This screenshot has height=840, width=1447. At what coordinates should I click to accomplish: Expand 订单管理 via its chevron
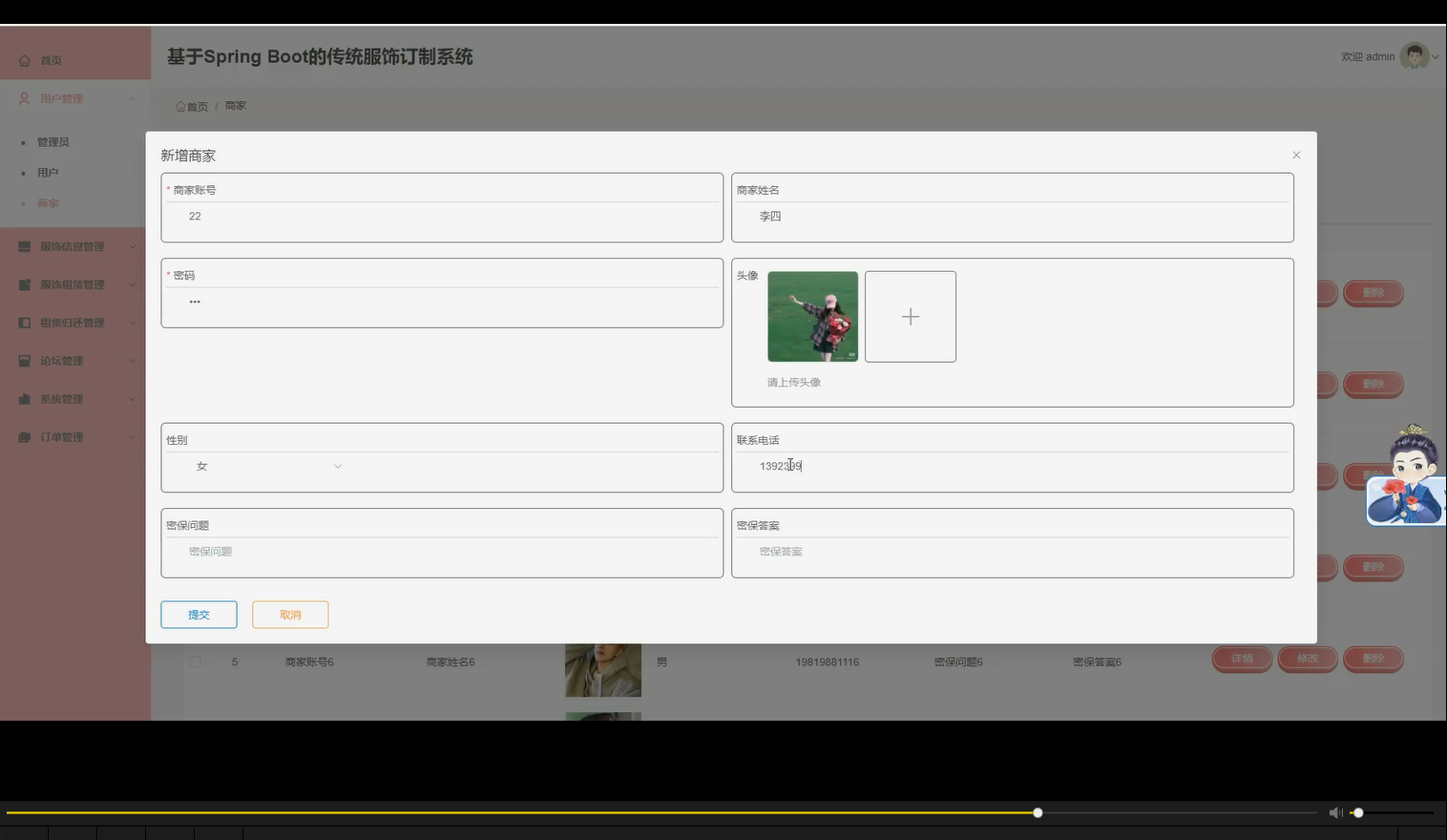133,437
